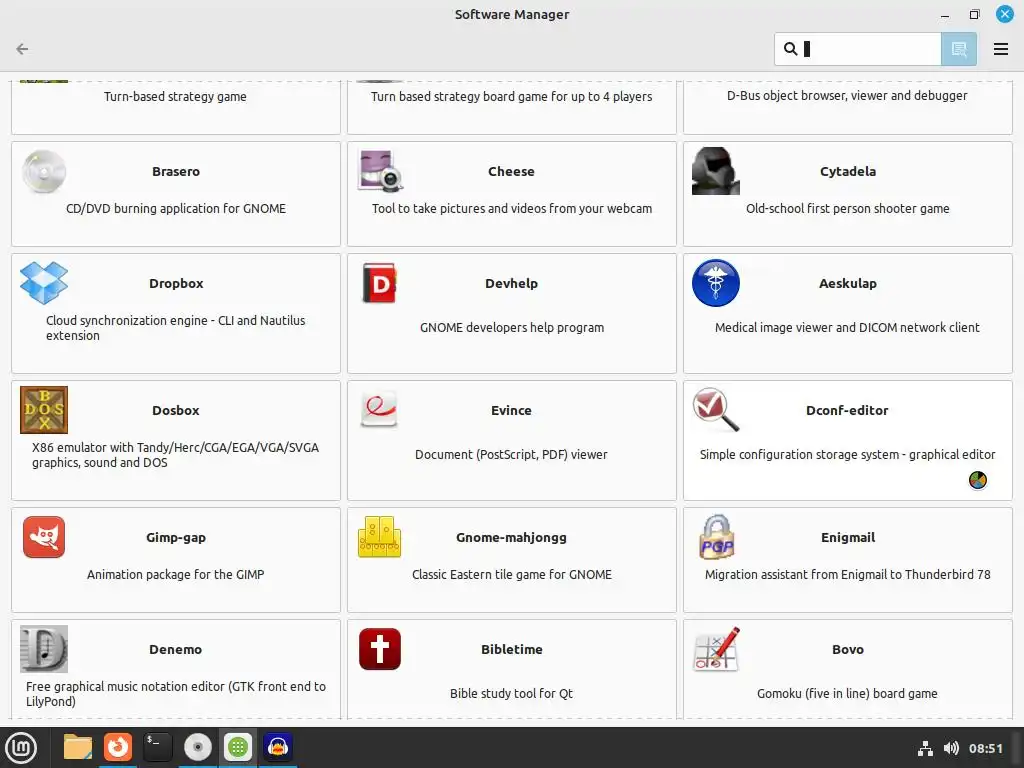Click 'Migration assistant from Enigmail' description
Image resolution: width=1024 pixels, height=768 pixels.
tap(848, 575)
